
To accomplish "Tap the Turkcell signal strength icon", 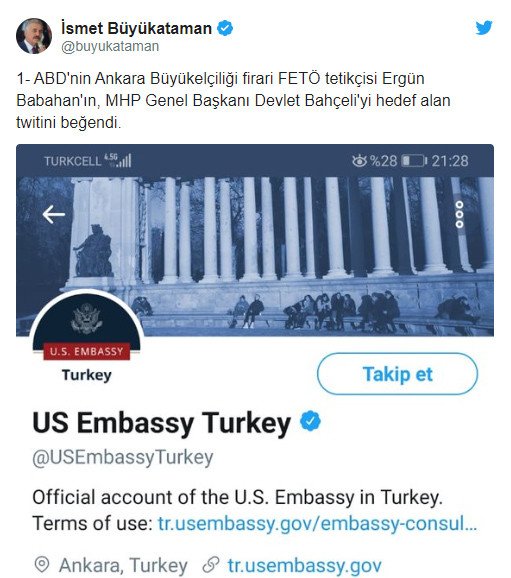I will 118,160.
